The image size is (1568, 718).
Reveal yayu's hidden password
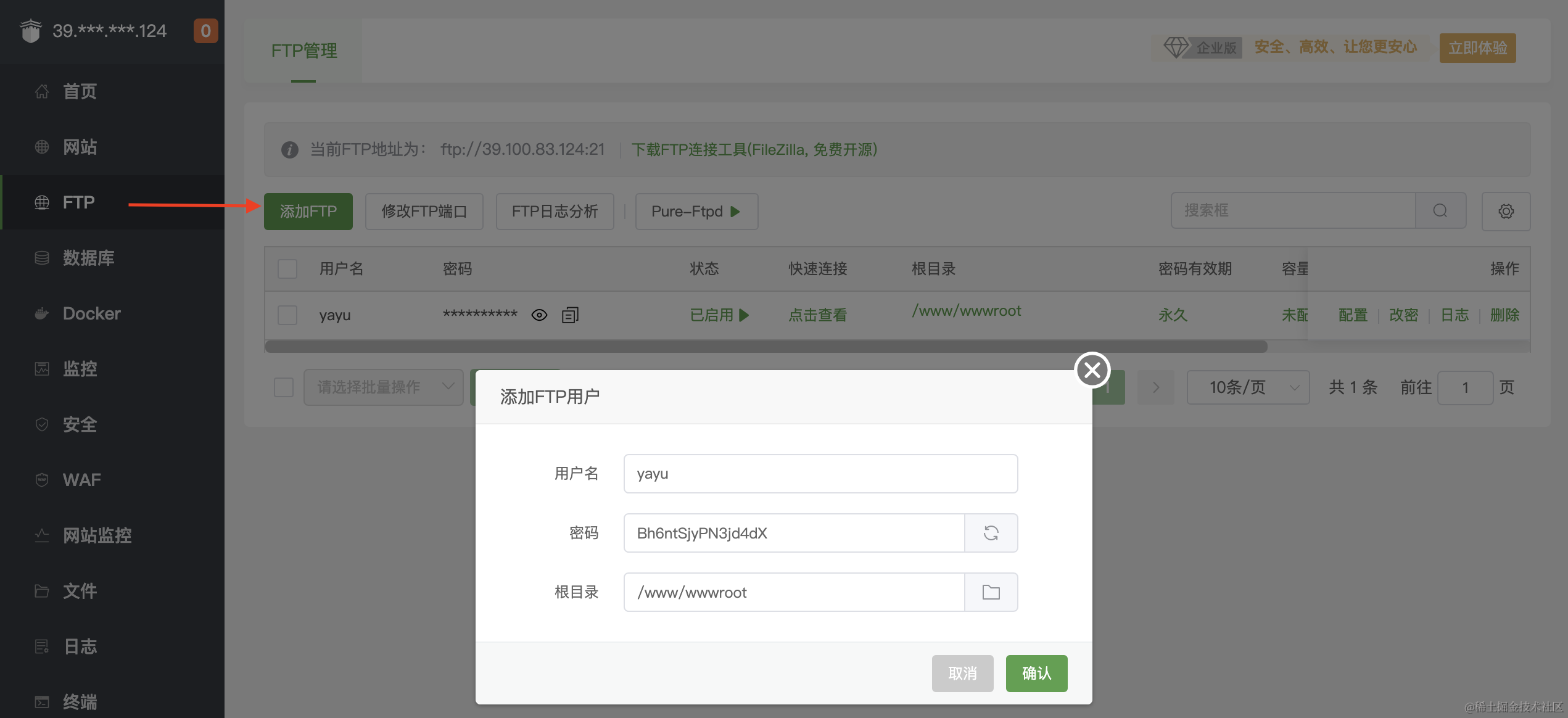539,315
